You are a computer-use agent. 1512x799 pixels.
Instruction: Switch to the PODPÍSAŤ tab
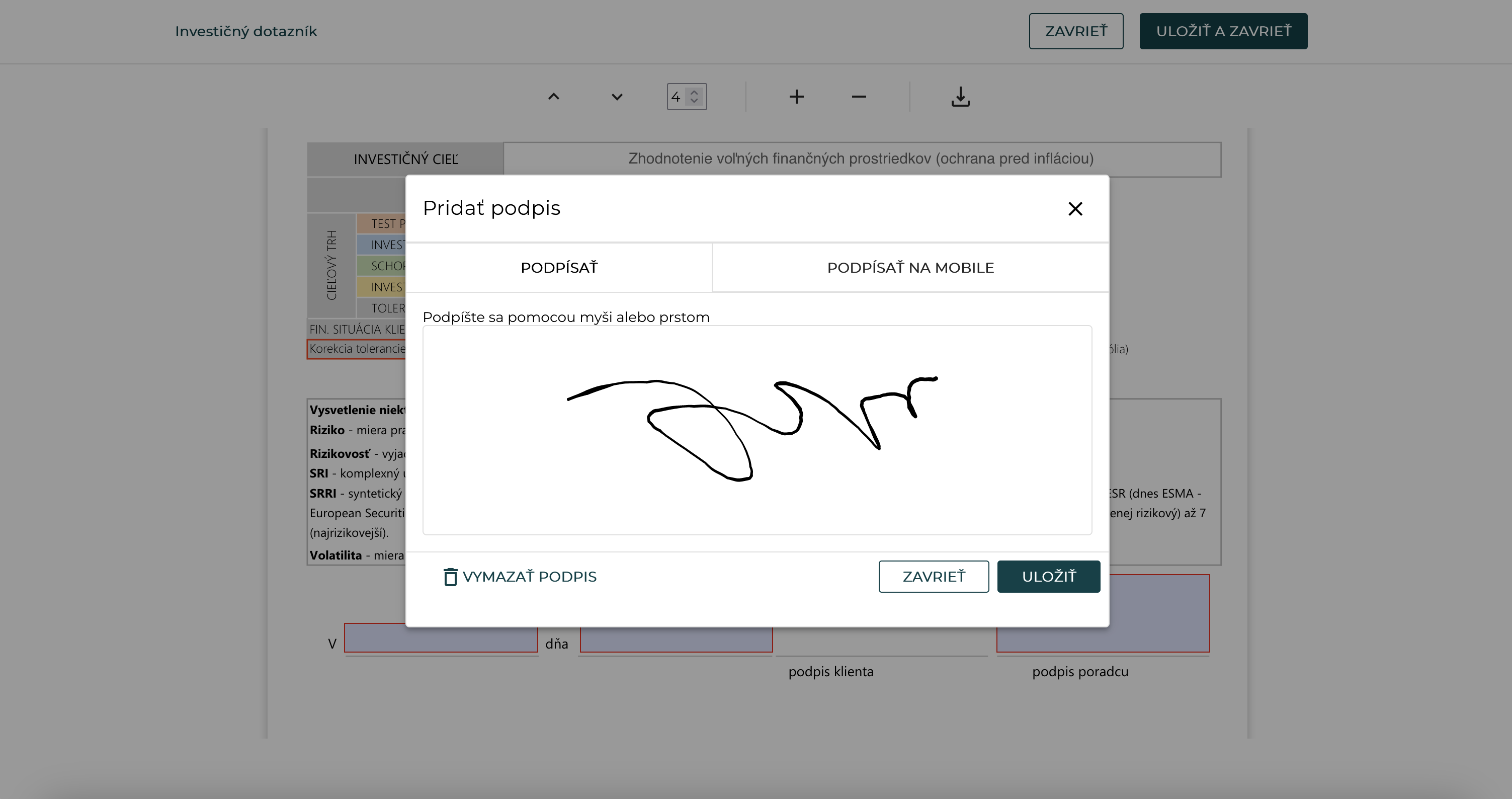pos(559,268)
